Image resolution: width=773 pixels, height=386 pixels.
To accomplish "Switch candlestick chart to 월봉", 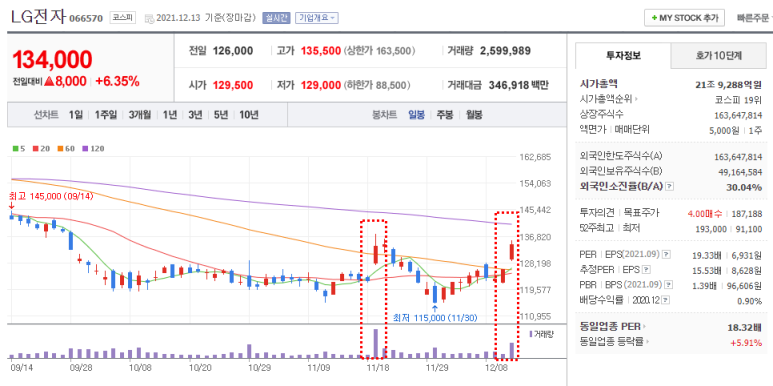I will [x=474, y=115].
